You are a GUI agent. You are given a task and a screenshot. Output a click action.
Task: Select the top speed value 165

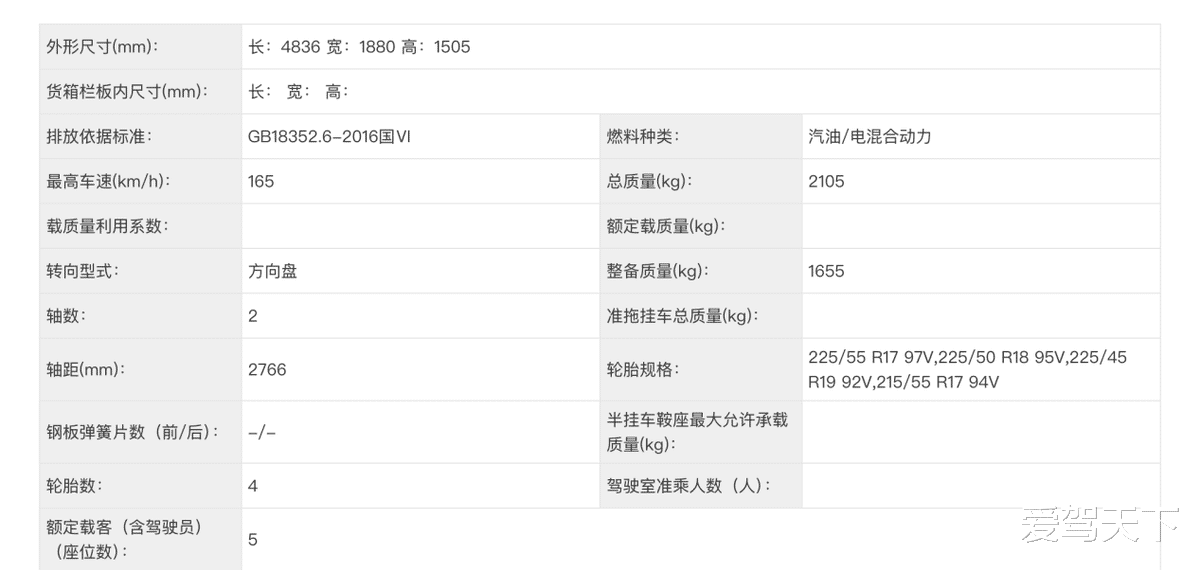[261, 181]
